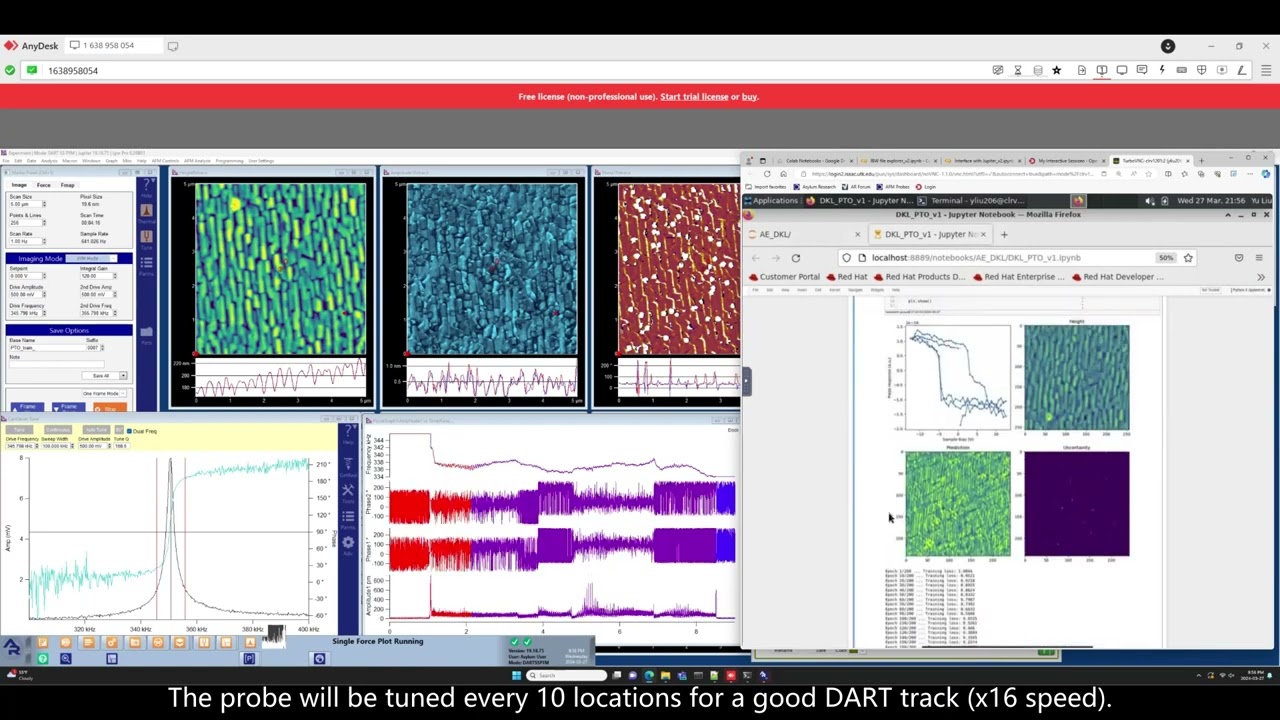Click the AnyDesk lightning actions icon

coord(1161,70)
